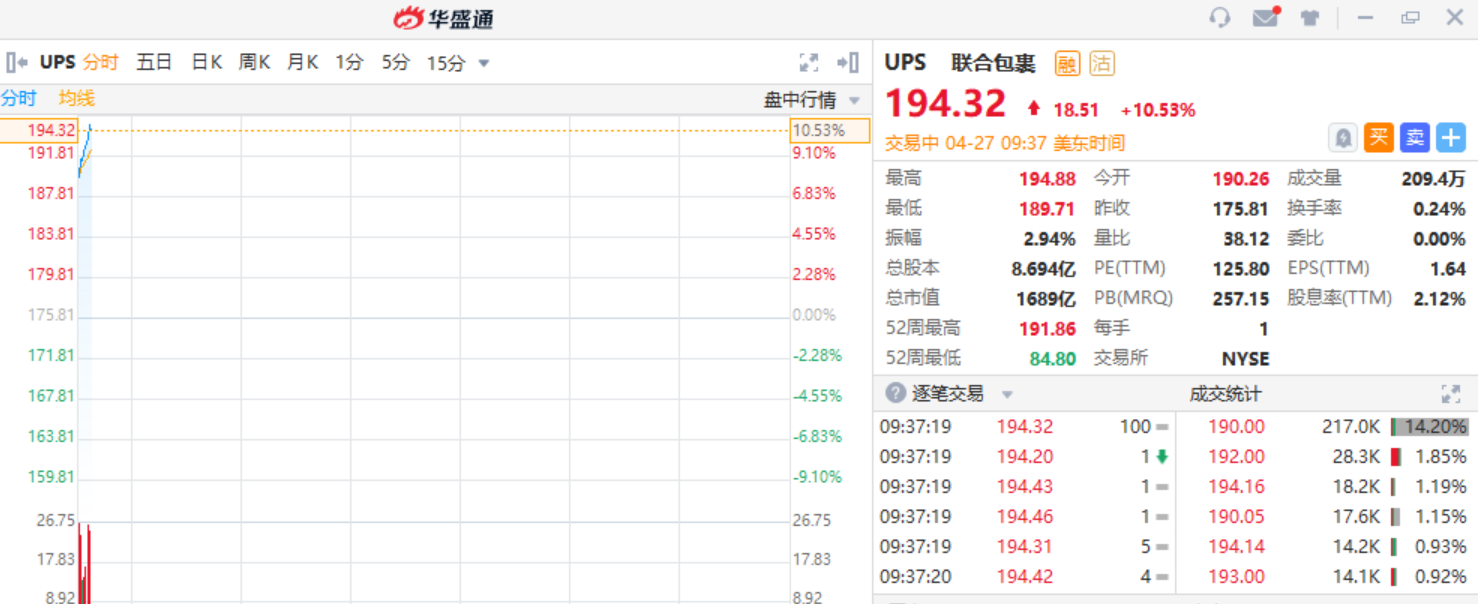Click the 成交统计 header
The image size is (1478, 604).
point(1225,394)
